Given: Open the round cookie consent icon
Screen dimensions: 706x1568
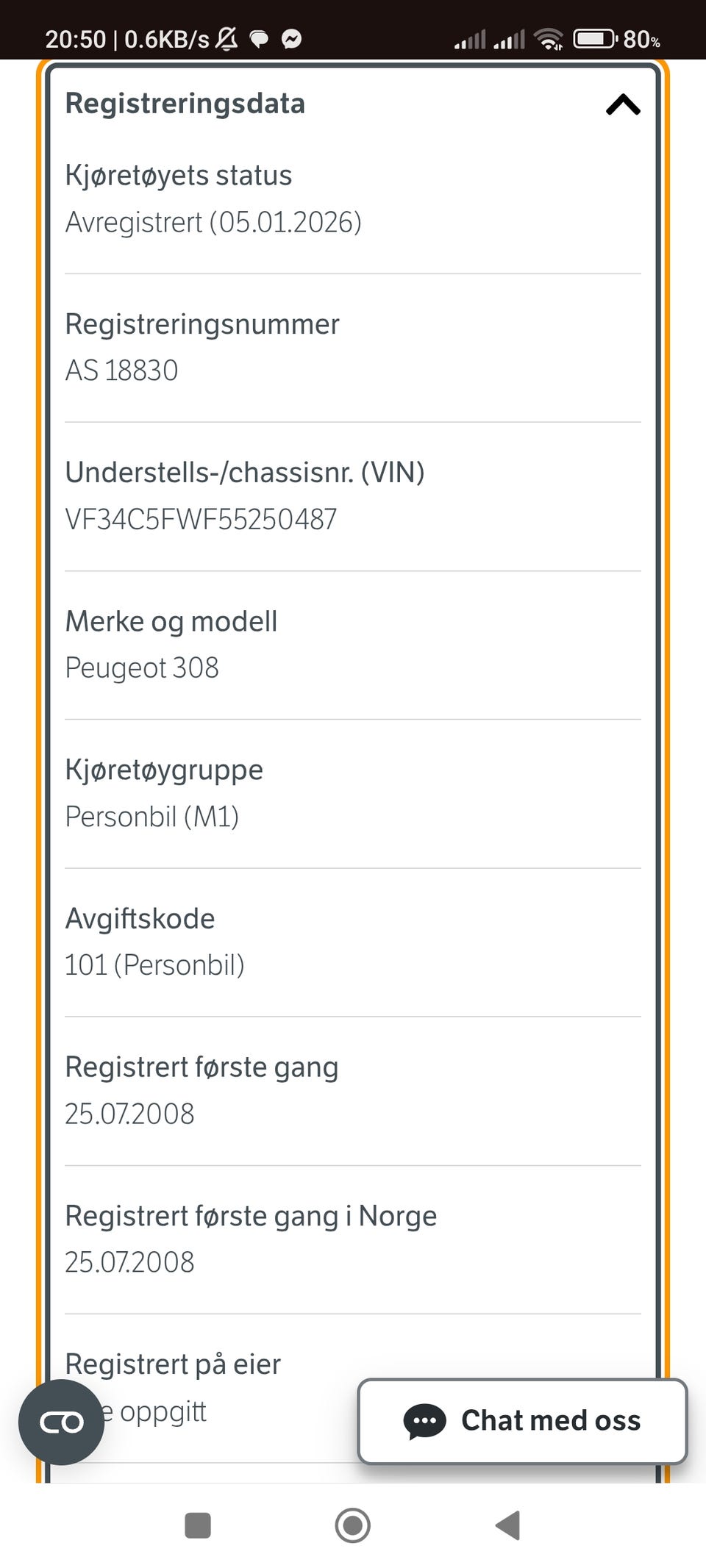Looking at the screenshot, I should click(61, 1422).
